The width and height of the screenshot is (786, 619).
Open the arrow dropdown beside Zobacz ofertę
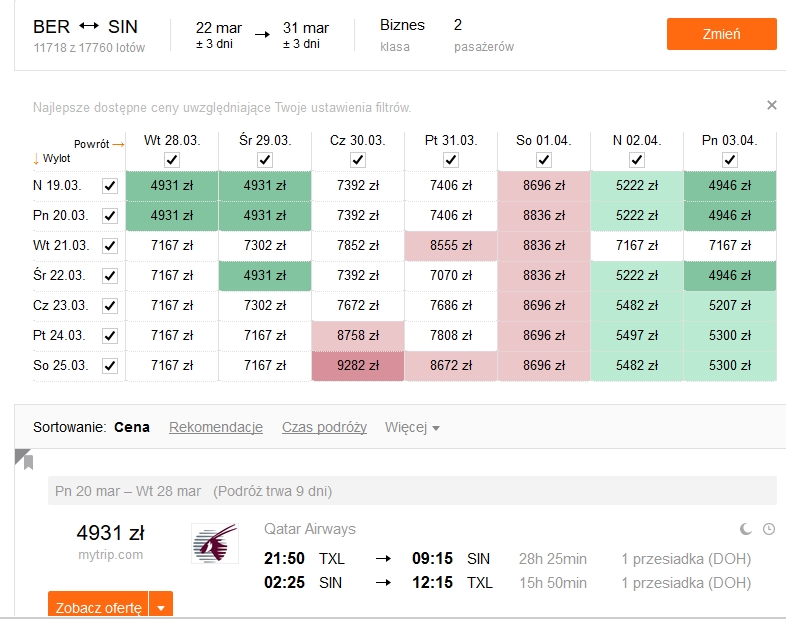coord(161,605)
